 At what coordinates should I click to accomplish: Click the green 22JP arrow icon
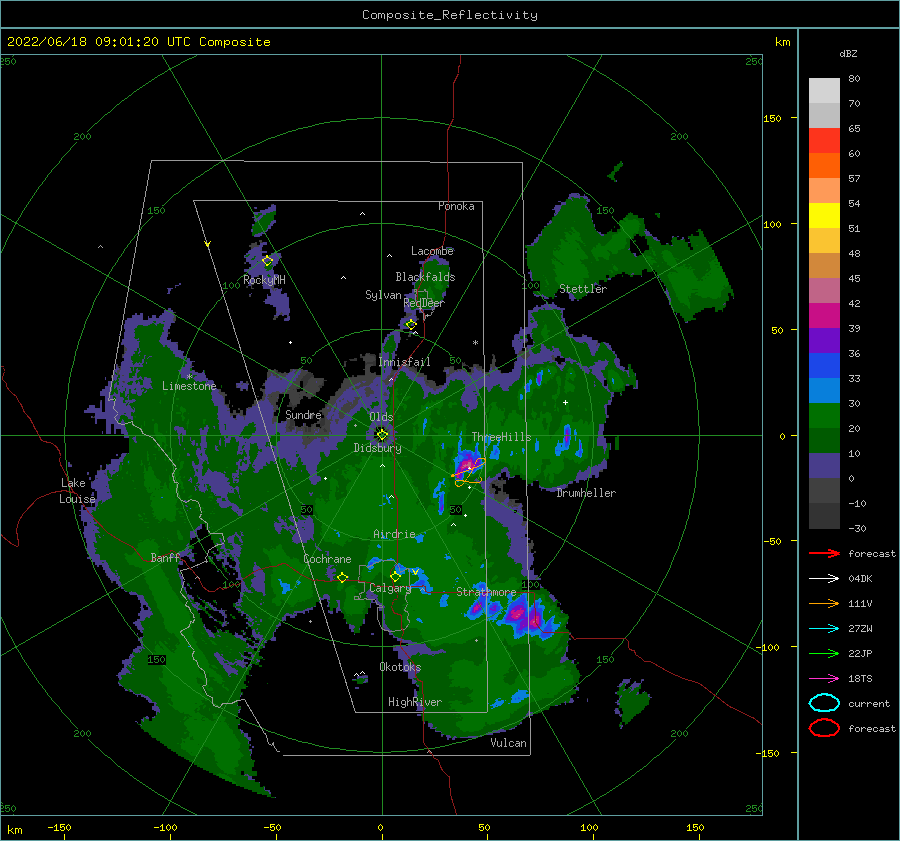[x=824, y=653]
